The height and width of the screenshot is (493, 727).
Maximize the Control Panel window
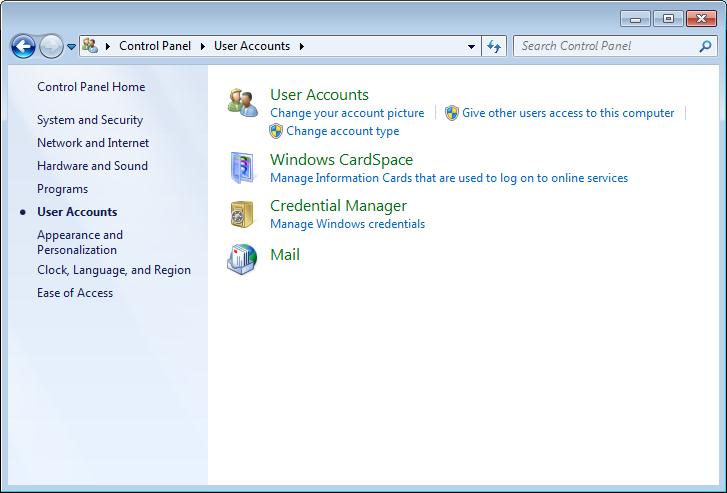[x=668, y=19]
